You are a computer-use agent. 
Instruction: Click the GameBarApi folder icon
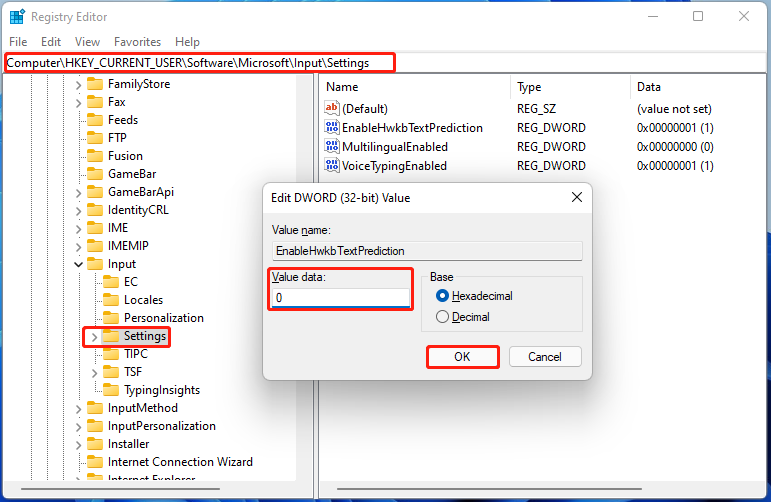coord(95,192)
